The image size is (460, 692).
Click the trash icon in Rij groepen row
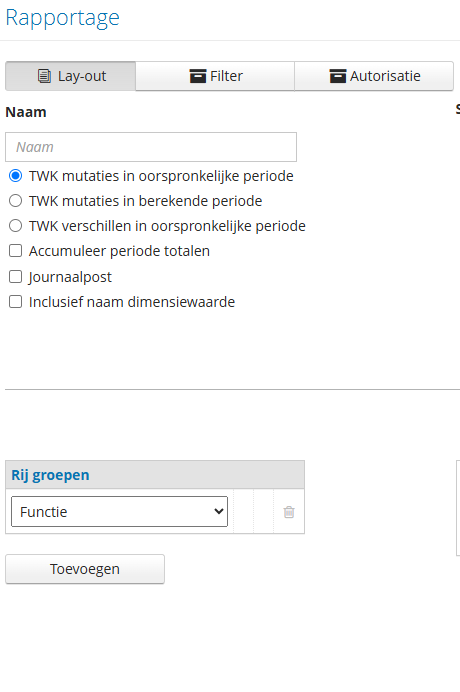pyautogui.click(x=289, y=512)
